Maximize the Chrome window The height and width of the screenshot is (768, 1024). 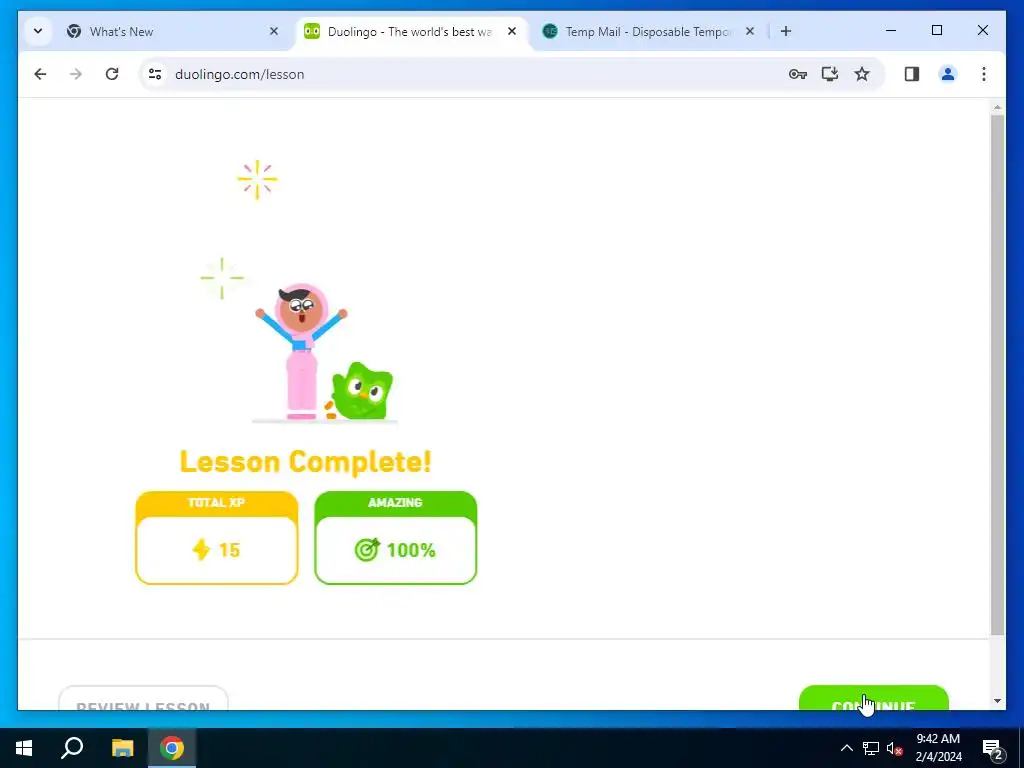pyautogui.click(x=936, y=30)
